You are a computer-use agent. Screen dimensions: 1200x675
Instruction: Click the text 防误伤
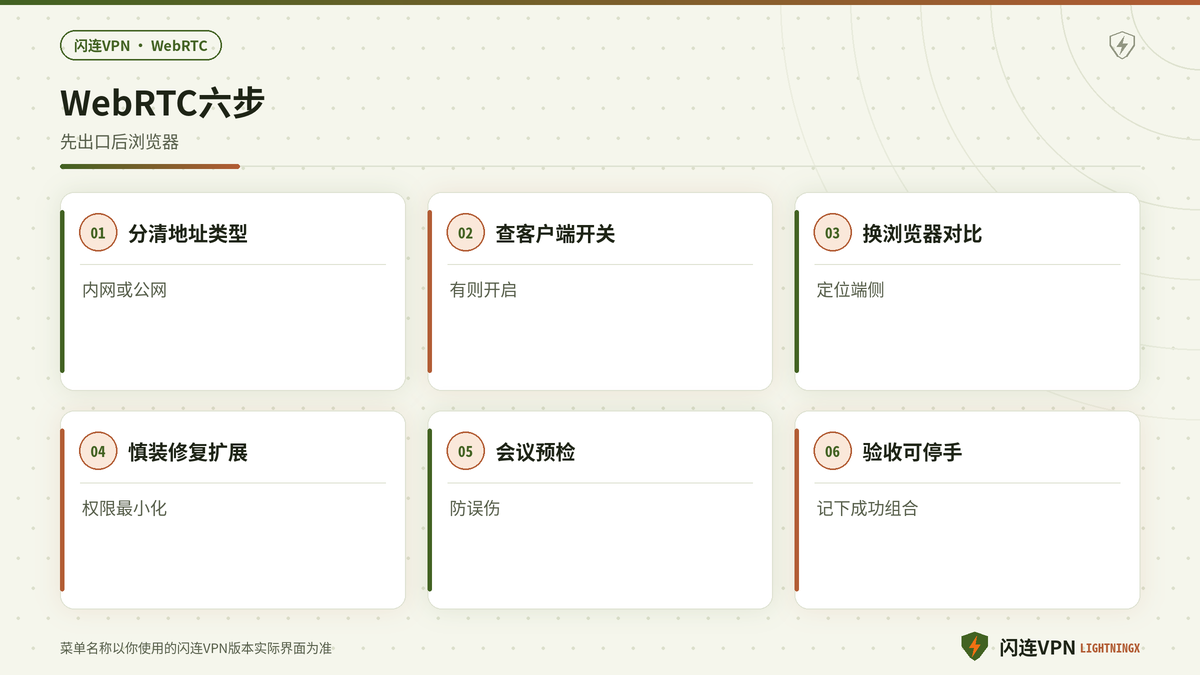(474, 508)
